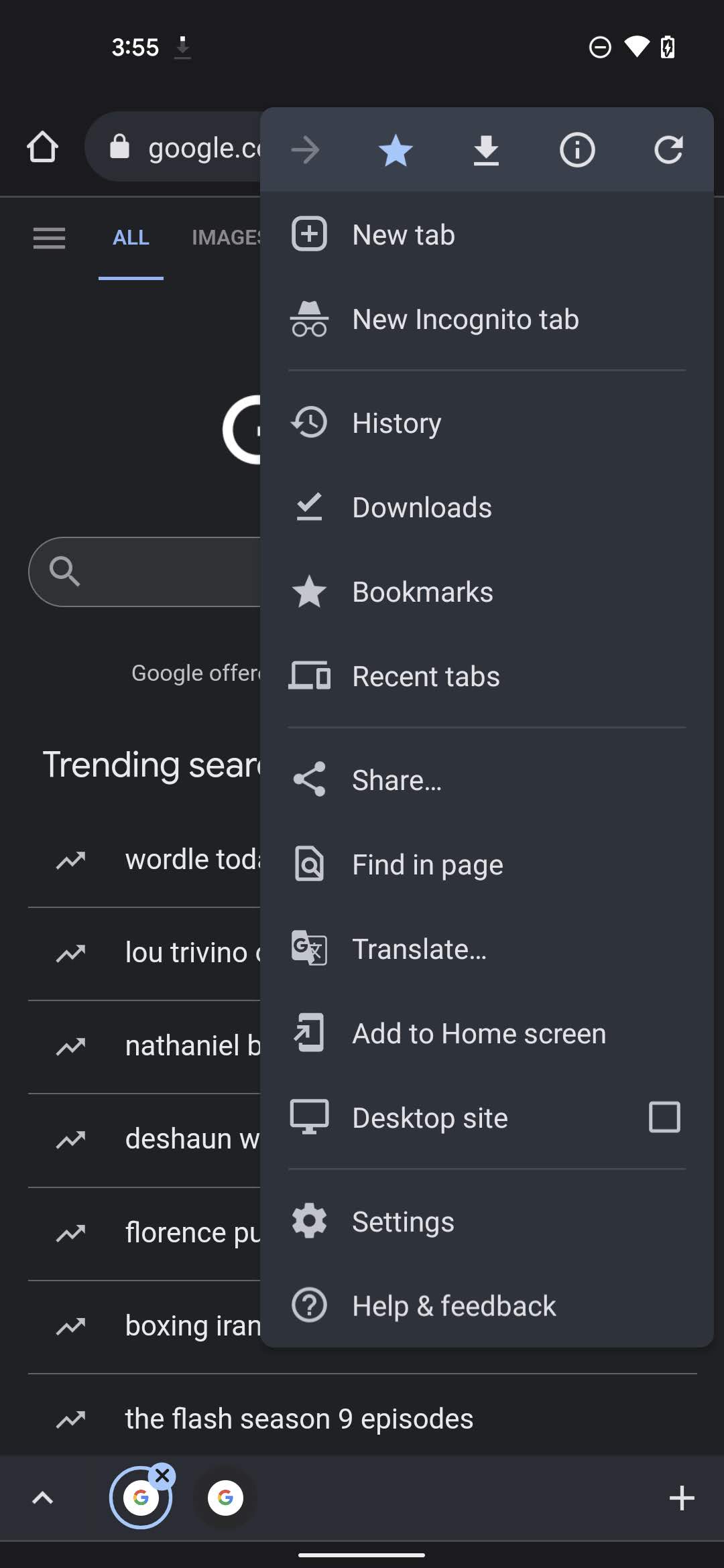This screenshot has width=724, height=1568.
Task: Tap the download notification in the status bar
Action: [x=182, y=48]
